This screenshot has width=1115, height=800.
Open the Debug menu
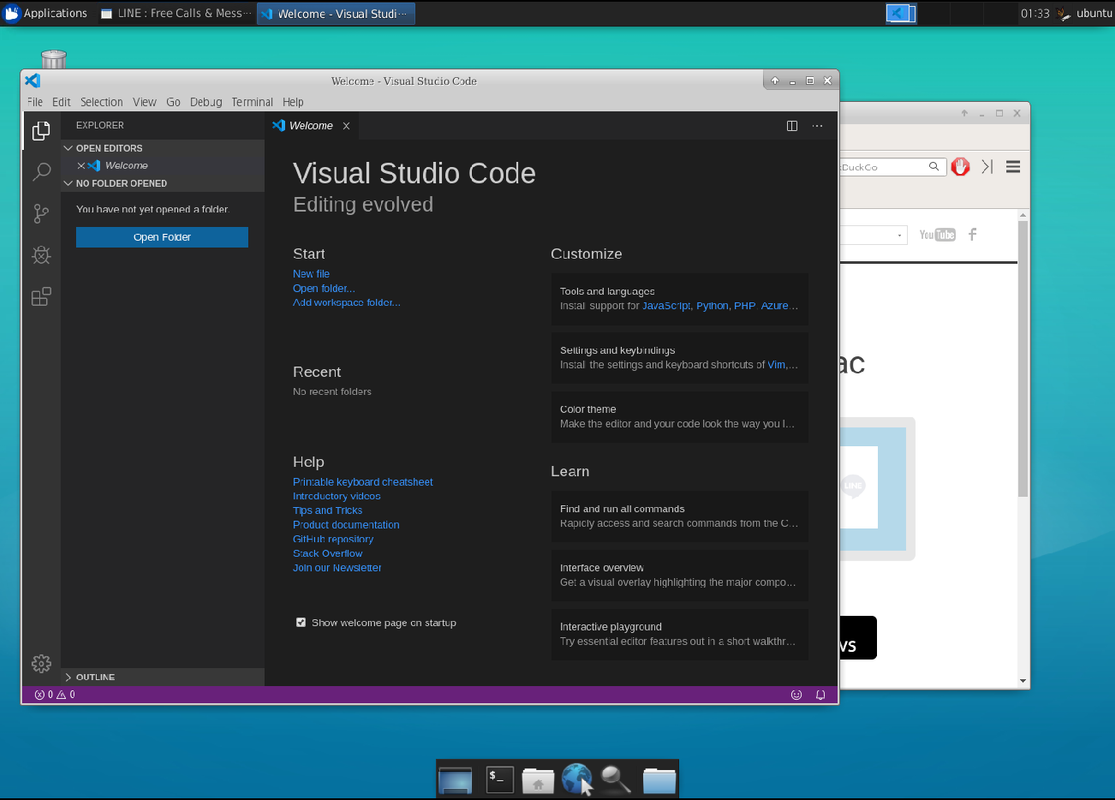206,102
